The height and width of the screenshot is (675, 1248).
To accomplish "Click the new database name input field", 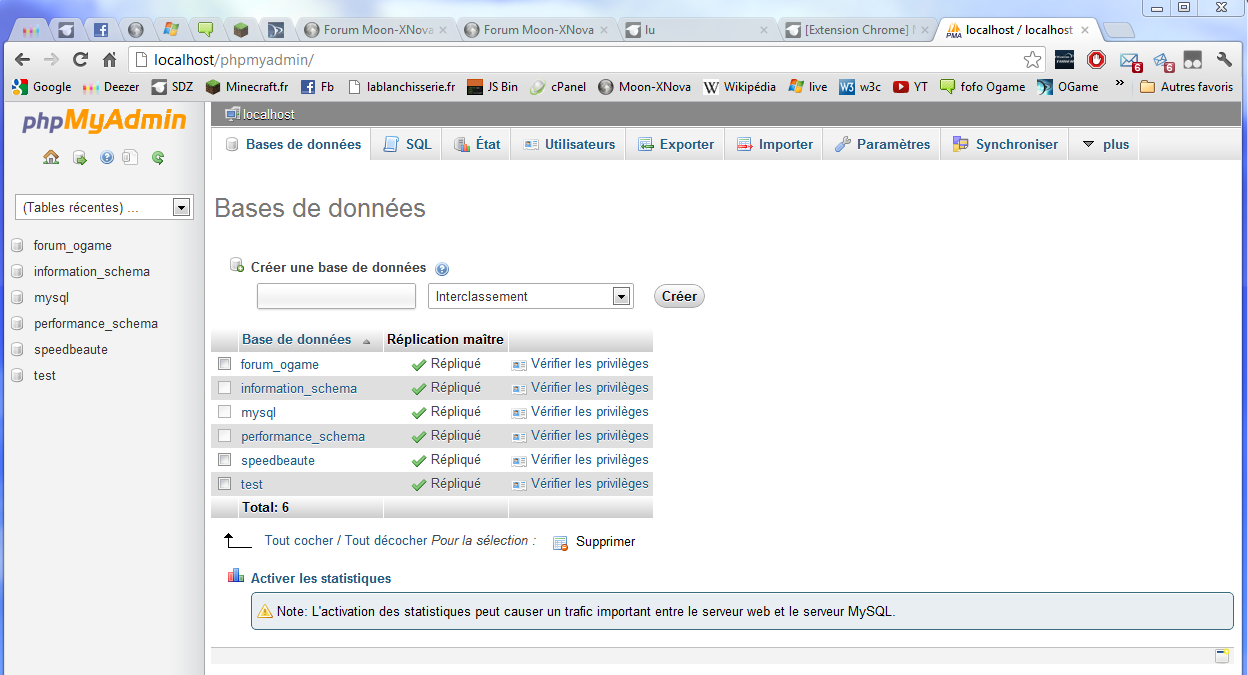I will pos(336,296).
